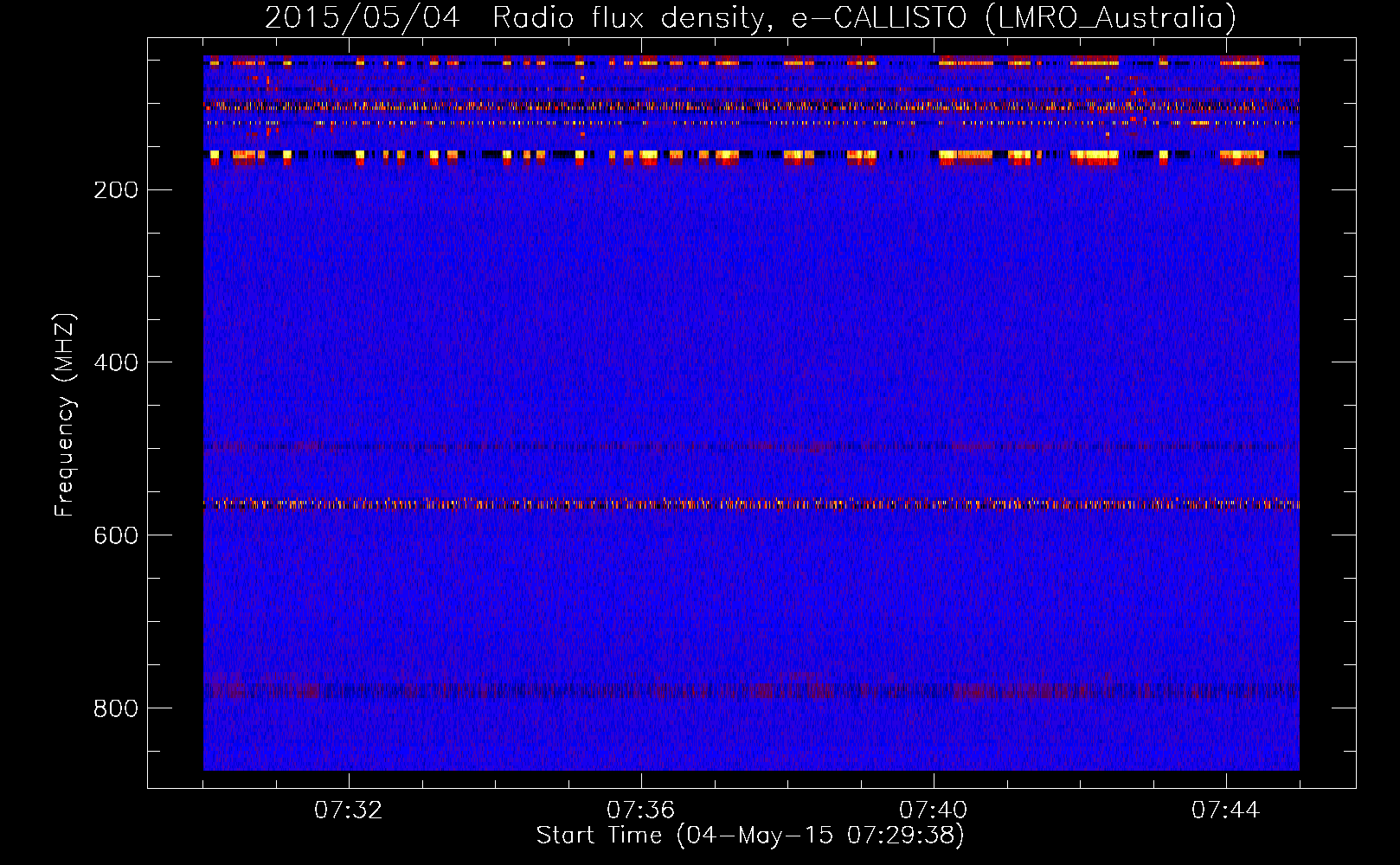The image size is (1400, 865).
Task: Click the 400 frequency tick label
Action: [116, 362]
